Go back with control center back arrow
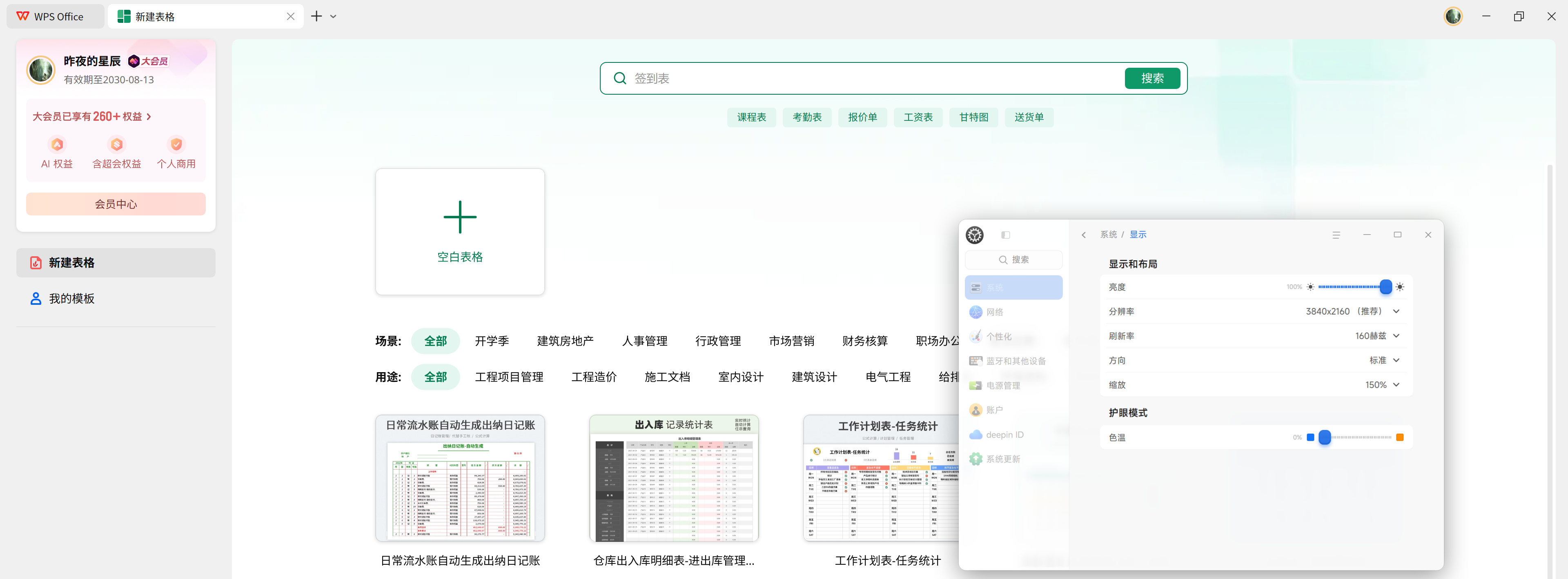The image size is (1568, 579). pyautogui.click(x=1083, y=235)
